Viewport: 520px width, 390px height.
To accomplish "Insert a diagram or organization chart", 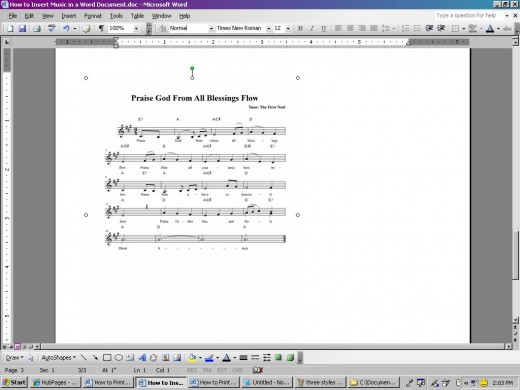I will (x=154, y=358).
